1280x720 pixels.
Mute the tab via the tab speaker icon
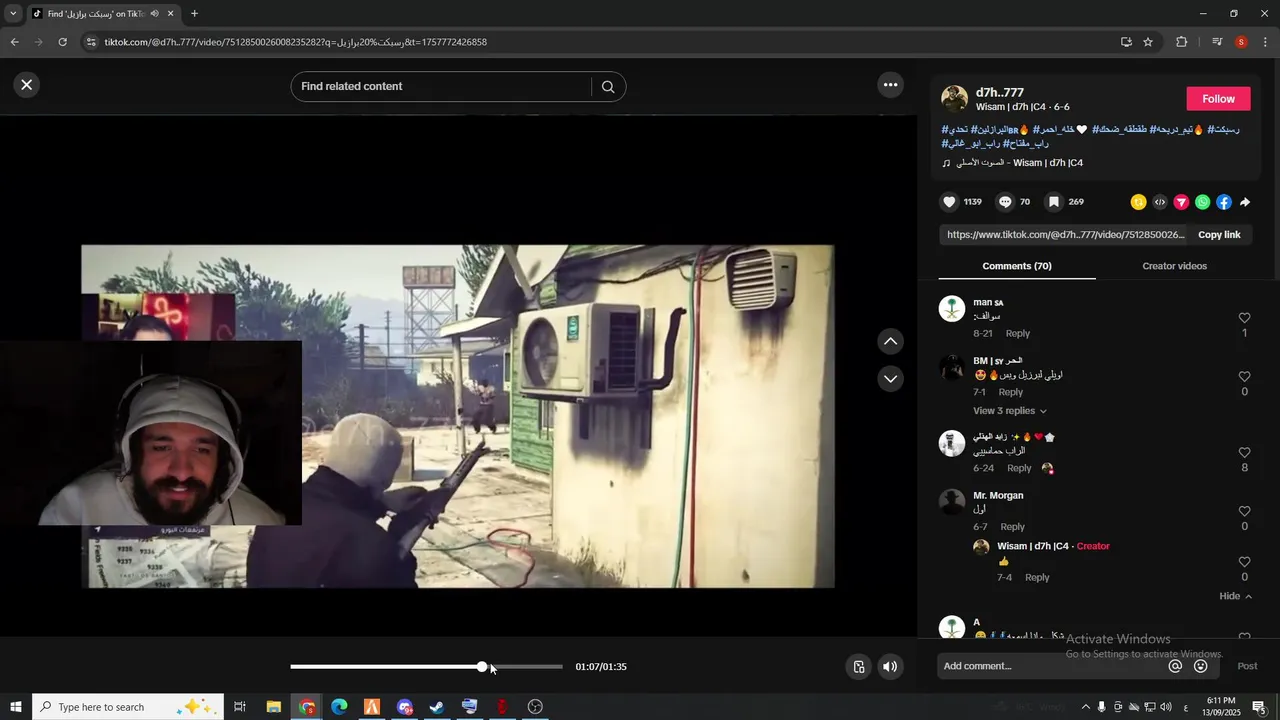click(154, 14)
